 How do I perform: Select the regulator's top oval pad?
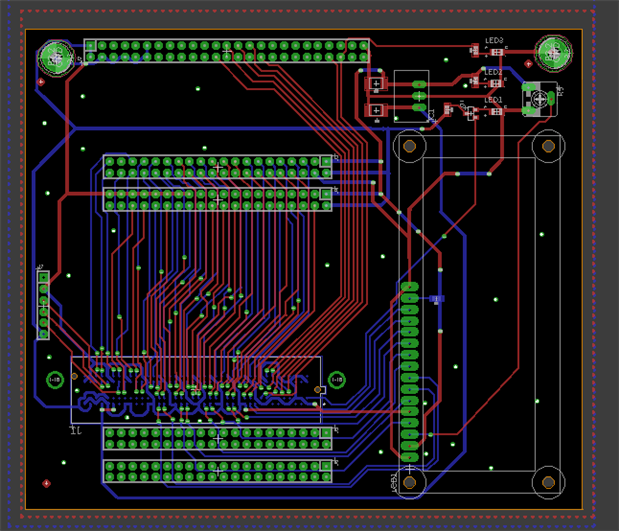tap(419, 84)
